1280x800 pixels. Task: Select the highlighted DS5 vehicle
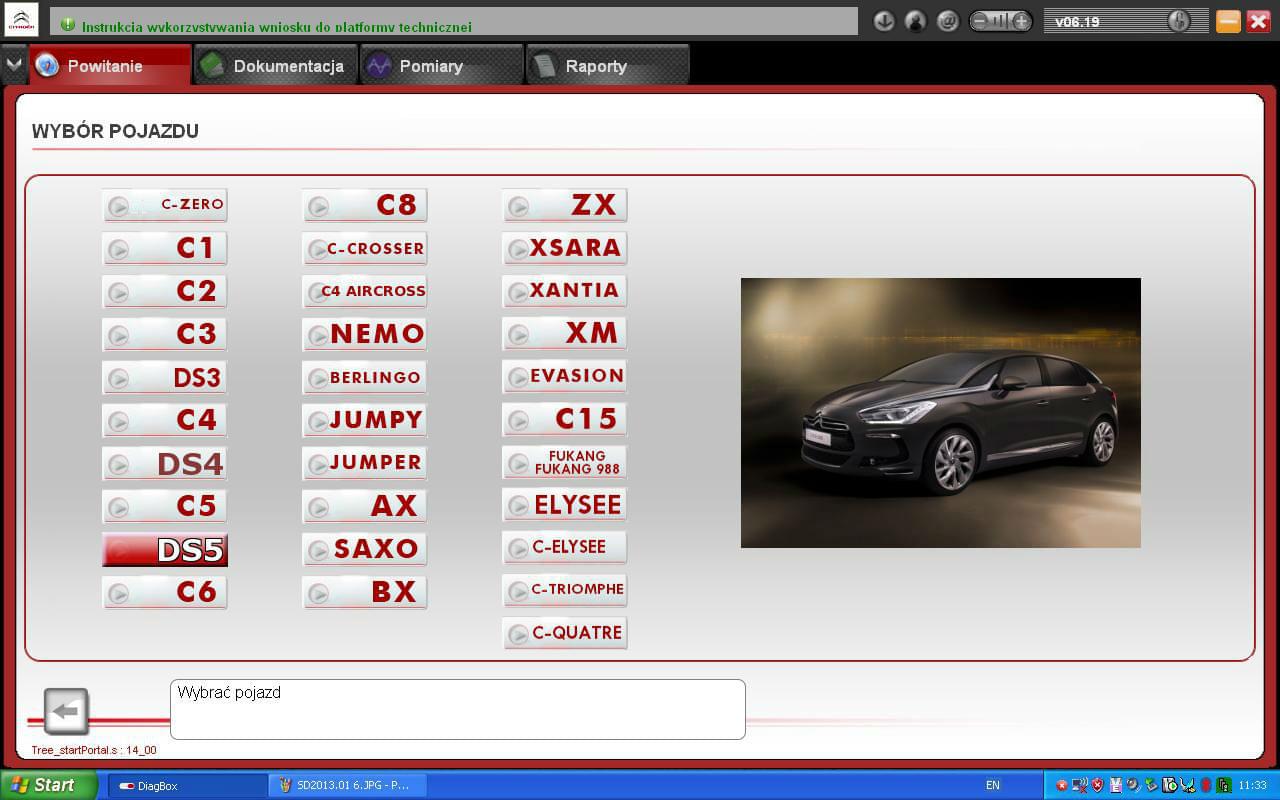(x=165, y=550)
